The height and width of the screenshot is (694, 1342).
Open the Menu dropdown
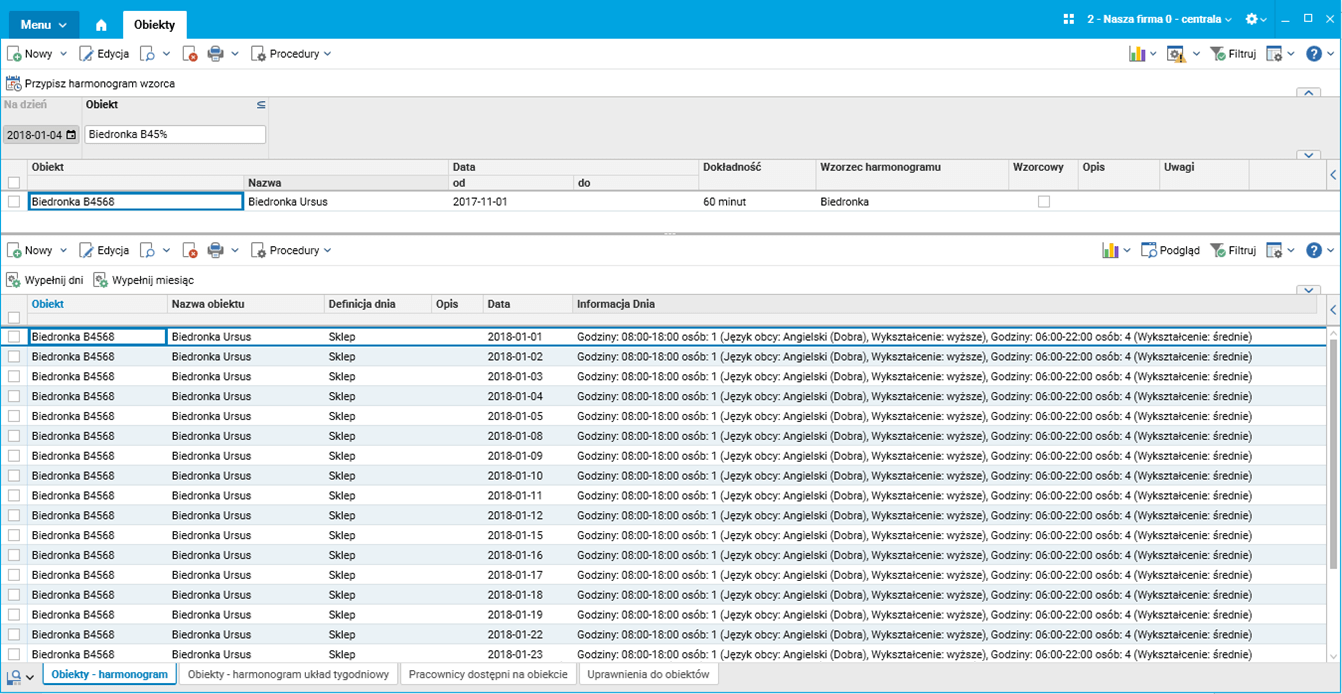[44, 25]
